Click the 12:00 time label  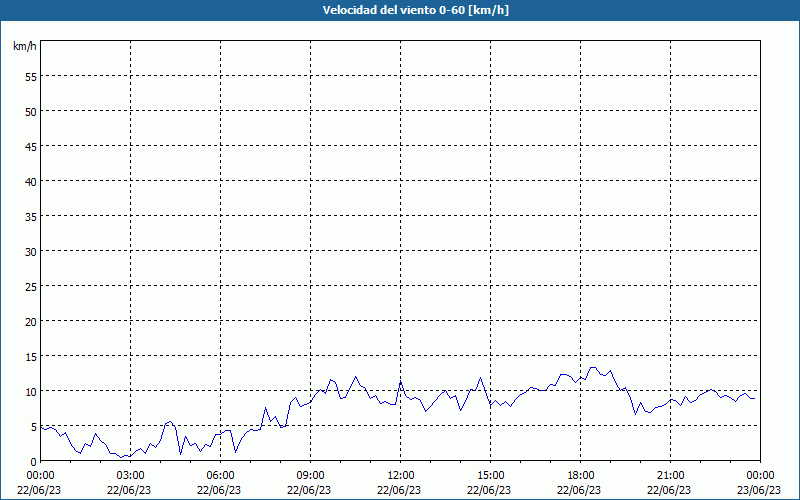(x=401, y=476)
